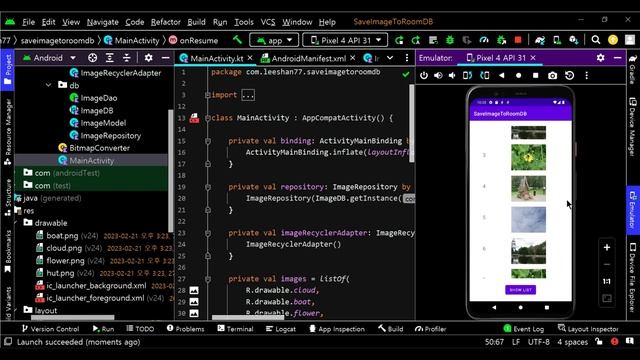This screenshot has height=360, width=640.
Task: Open the Problems tool window
Action: click(x=185, y=329)
